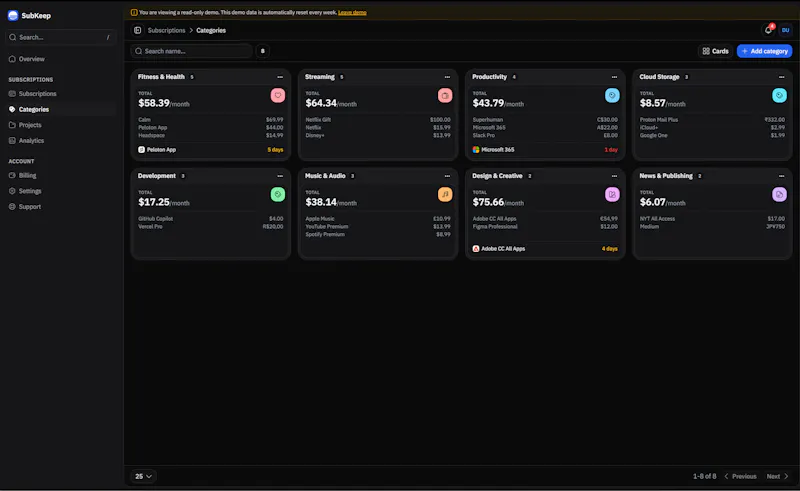The height and width of the screenshot is (491, 800).
Task: Click the Disney+ row
Action: (x=378, y=135)
